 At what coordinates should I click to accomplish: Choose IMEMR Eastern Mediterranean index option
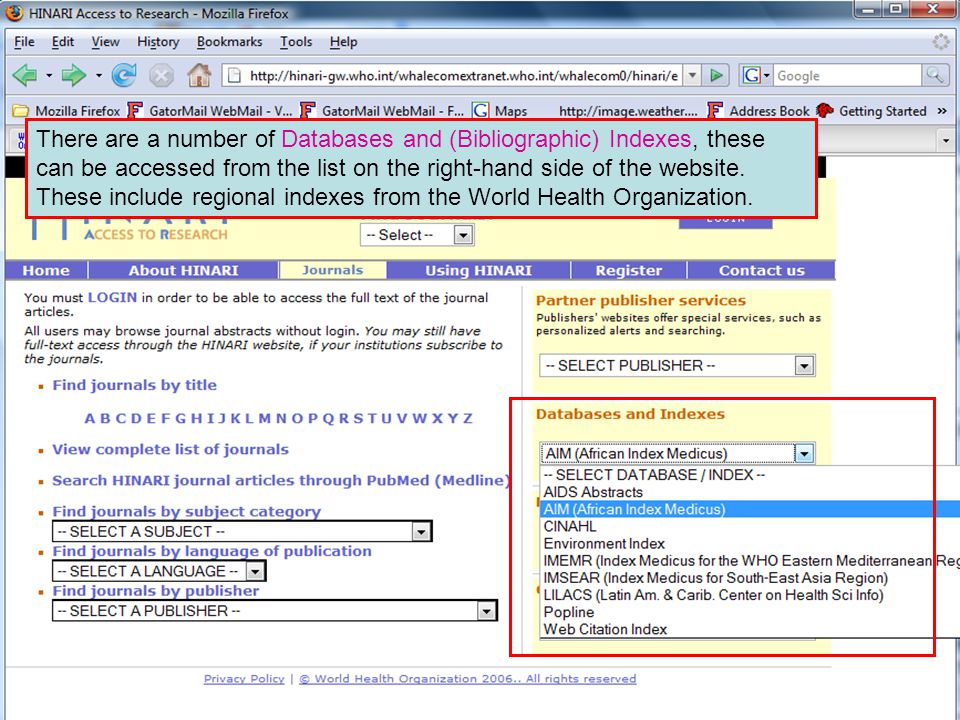pos(750,561)
